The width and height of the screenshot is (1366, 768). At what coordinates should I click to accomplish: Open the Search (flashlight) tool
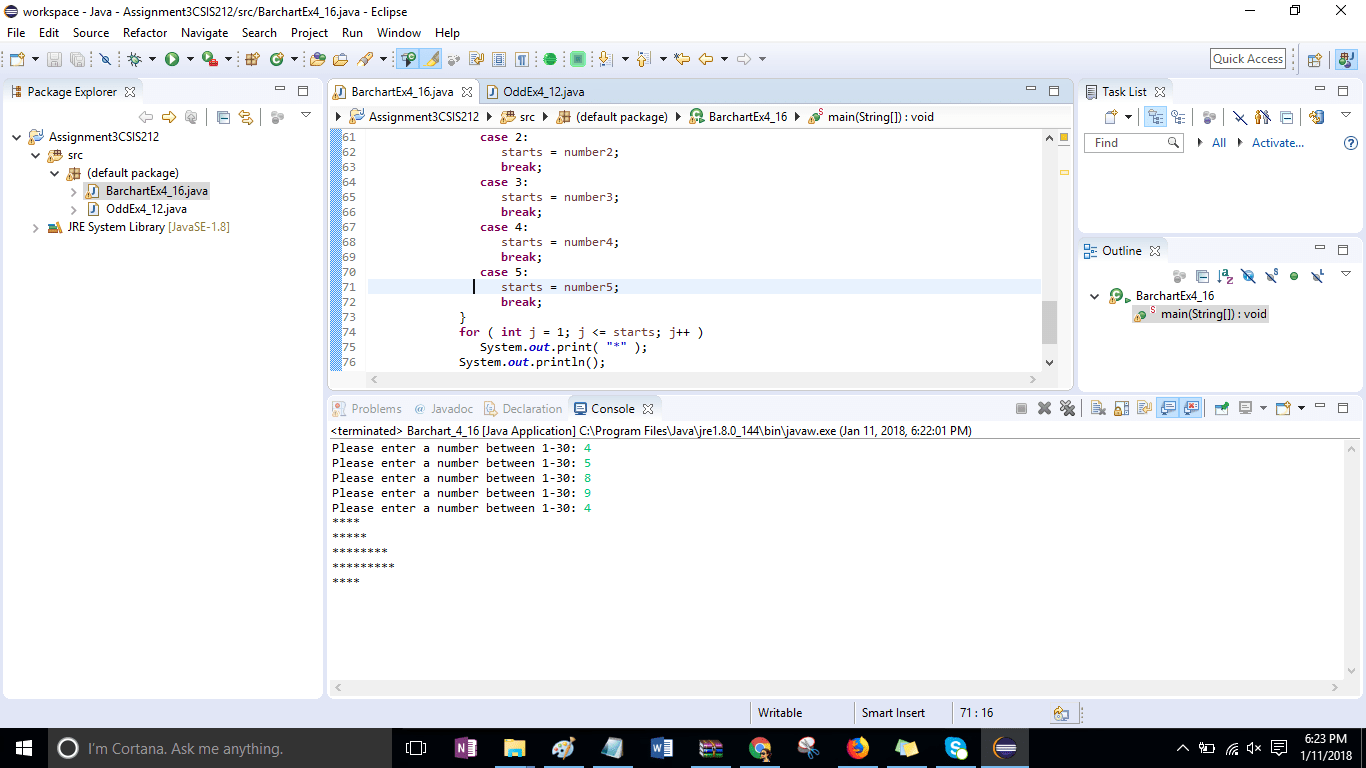[367, 58]
